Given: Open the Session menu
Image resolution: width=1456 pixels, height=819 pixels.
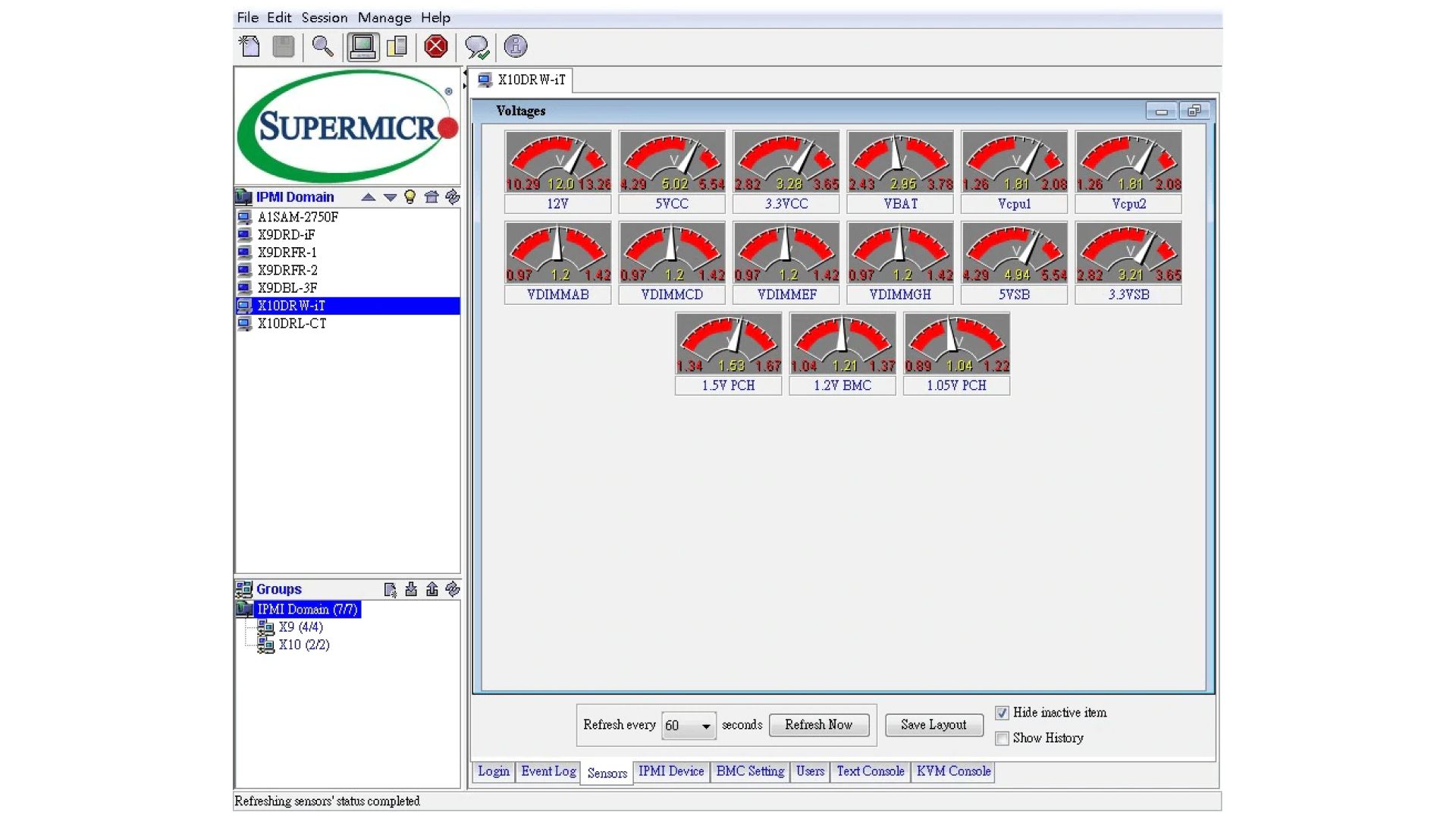Looking at the screenshot, I should [324, 17].
